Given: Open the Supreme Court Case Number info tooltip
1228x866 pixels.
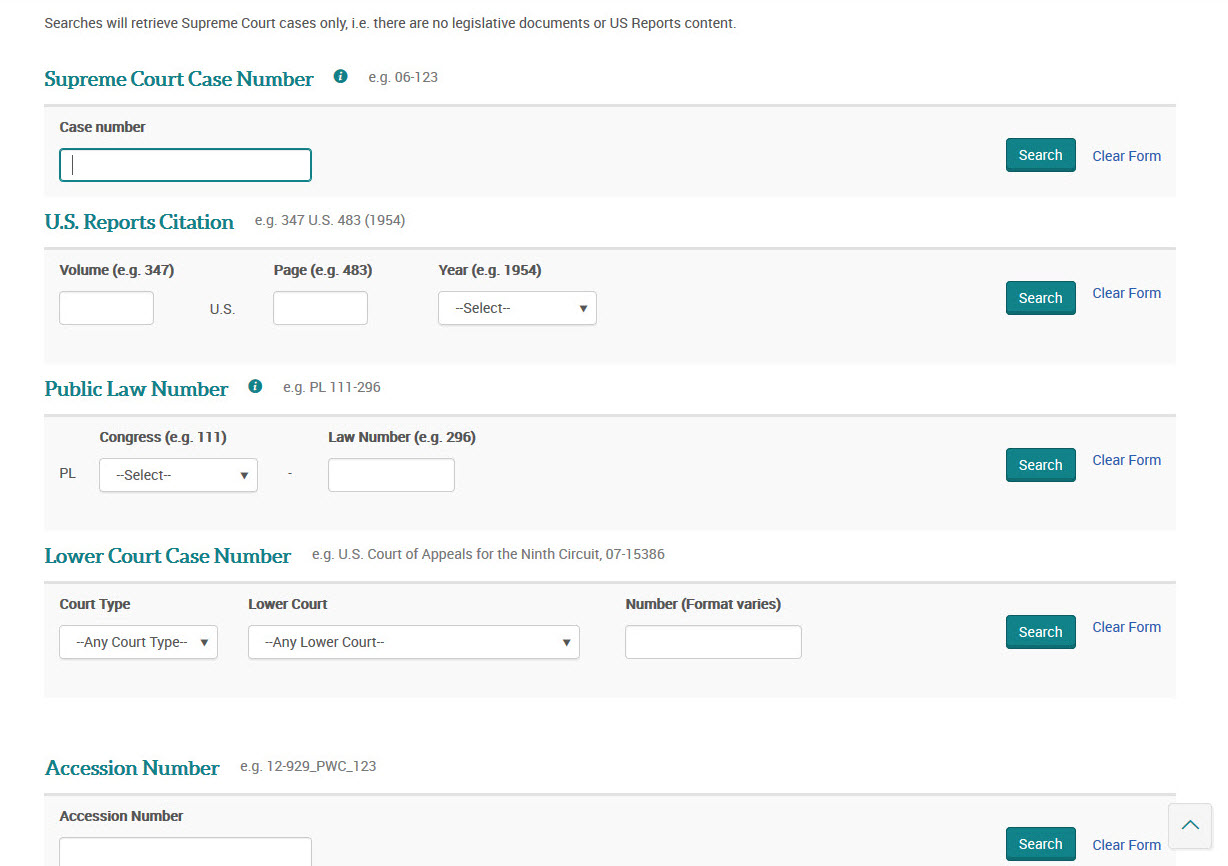Looking at the screenshot, I should click(x=340, y=76).
